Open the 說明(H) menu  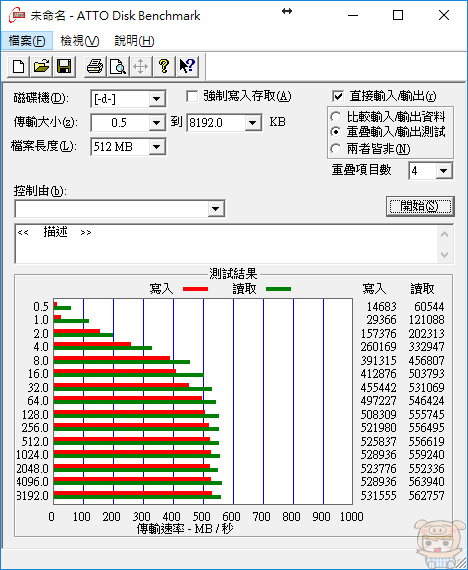coord(134,40)
